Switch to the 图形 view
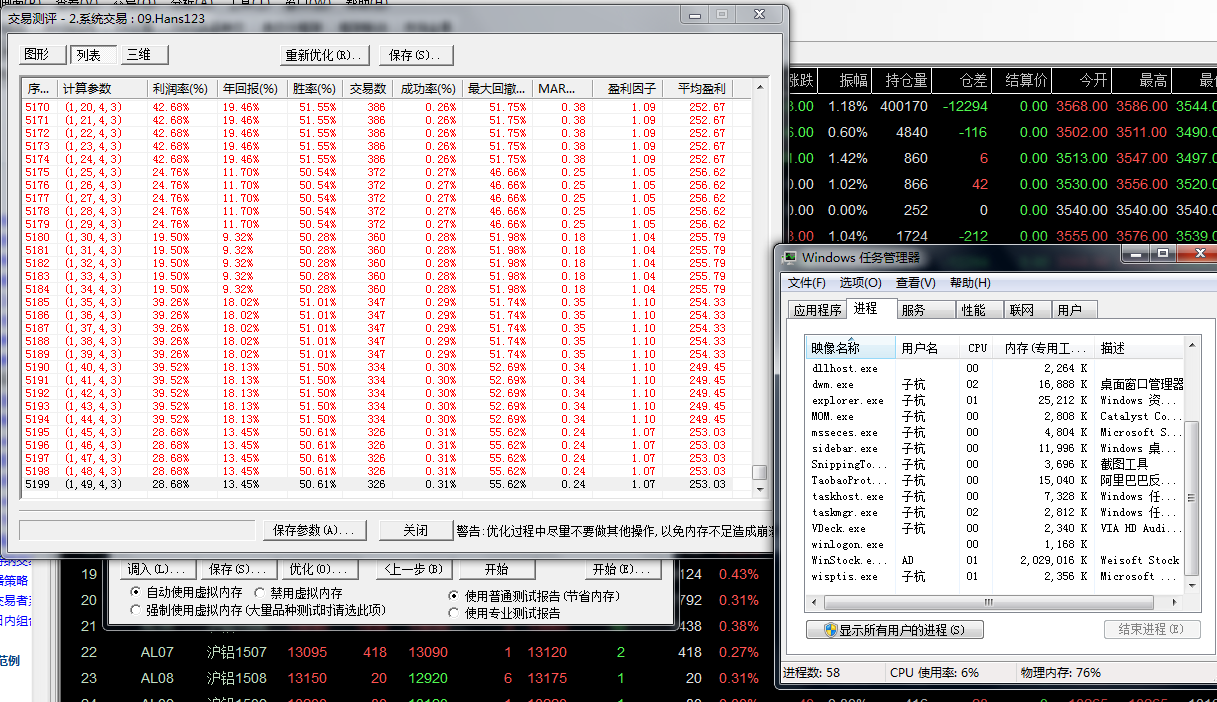1217x702 pixels. 37,54
